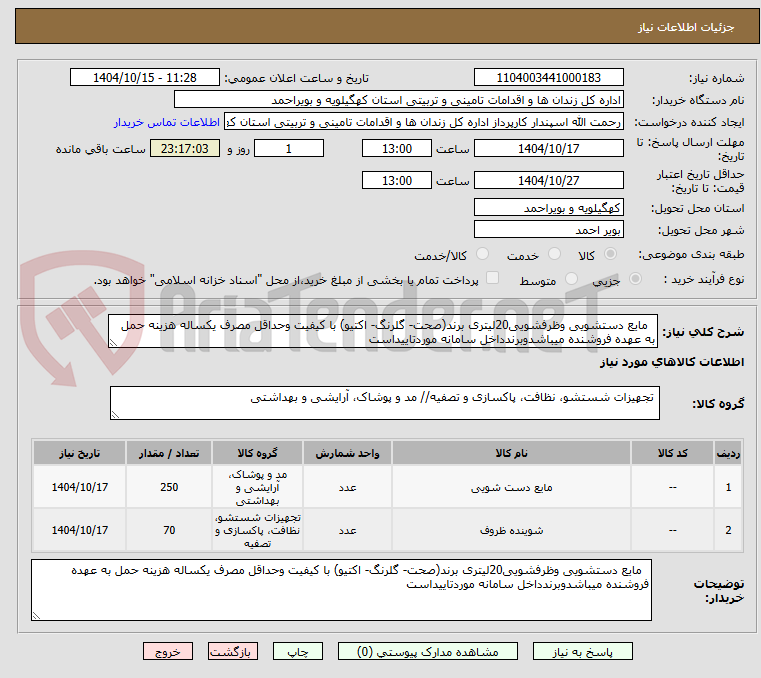Click the quantity cell 70
This screenshot has height=678, width=761.
169,530
